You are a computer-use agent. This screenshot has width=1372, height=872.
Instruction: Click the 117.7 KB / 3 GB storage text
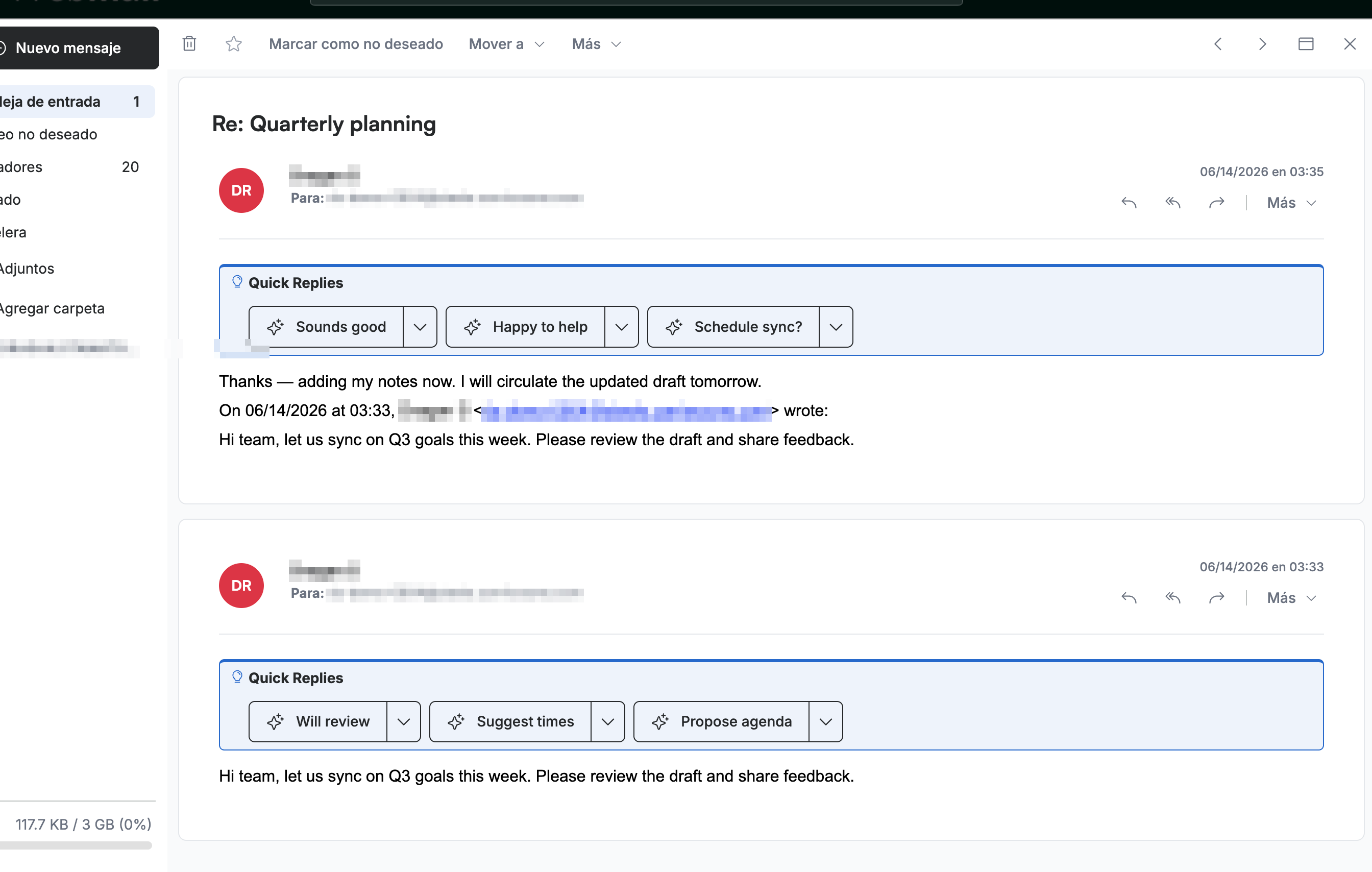coord(83,824)
